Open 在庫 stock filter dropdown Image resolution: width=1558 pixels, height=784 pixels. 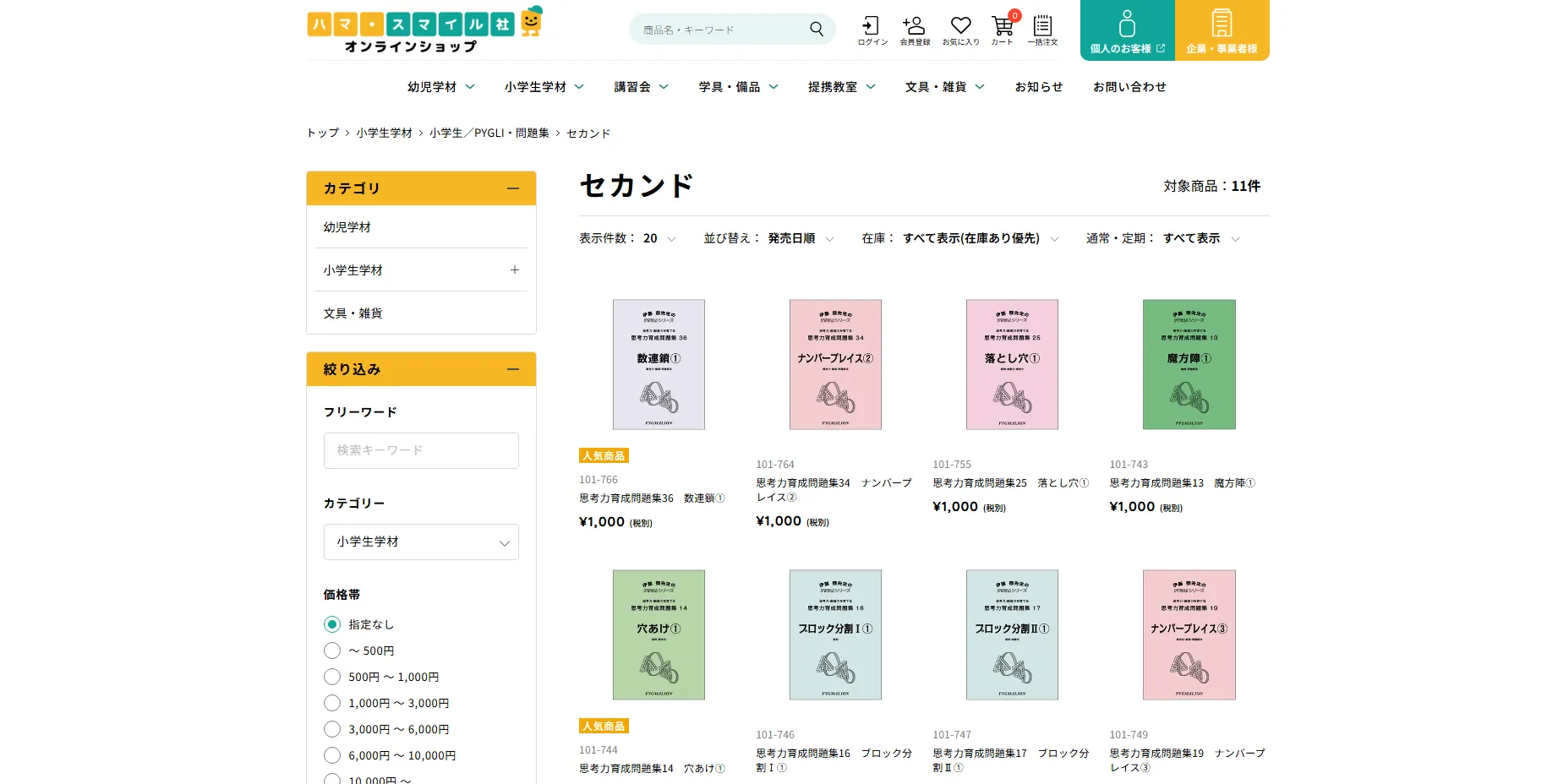pyautogui.click(x=981, y=239)
